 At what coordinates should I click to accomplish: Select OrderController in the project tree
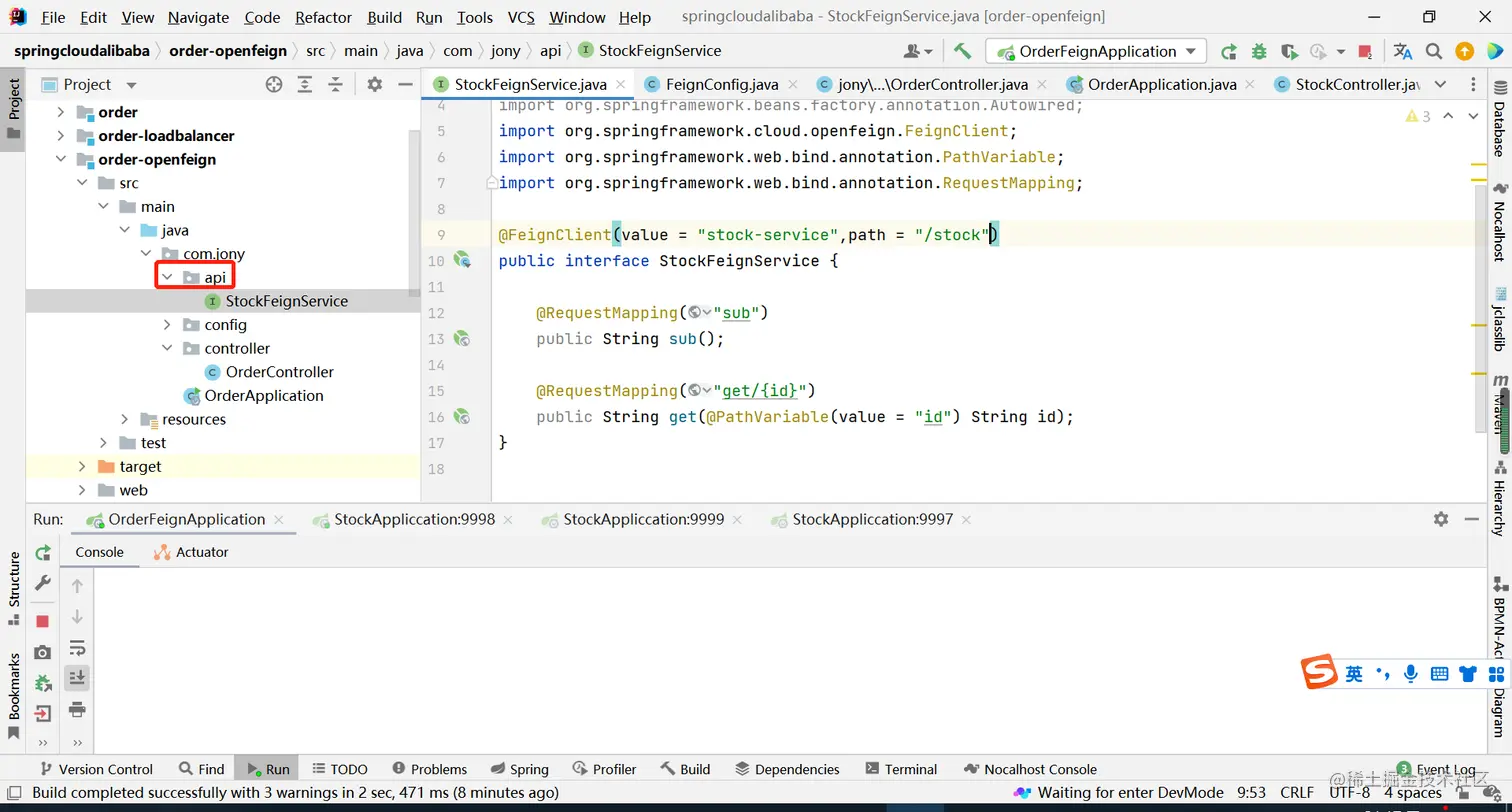[x=280, y=372]
